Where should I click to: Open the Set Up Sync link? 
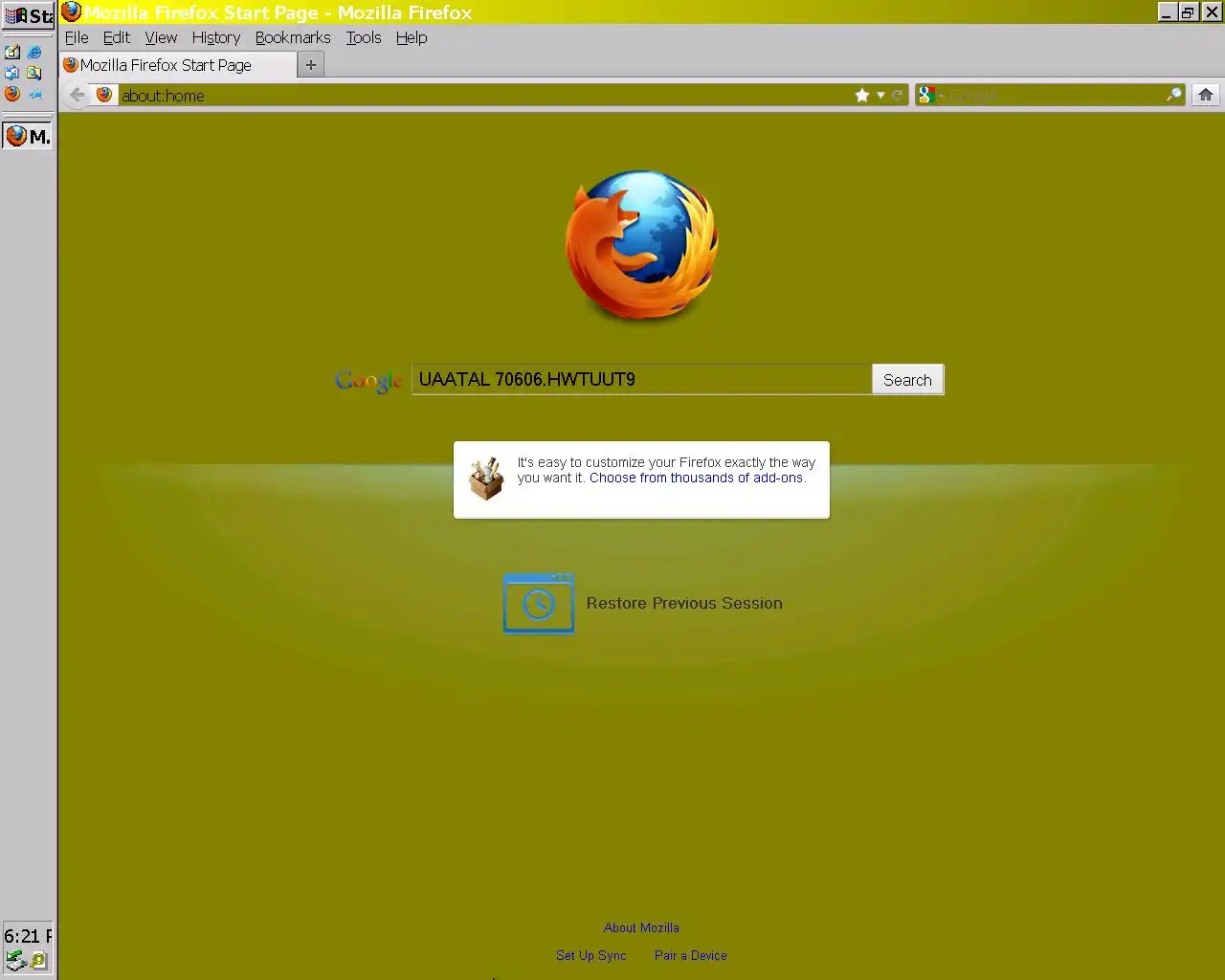coord(591,955)
